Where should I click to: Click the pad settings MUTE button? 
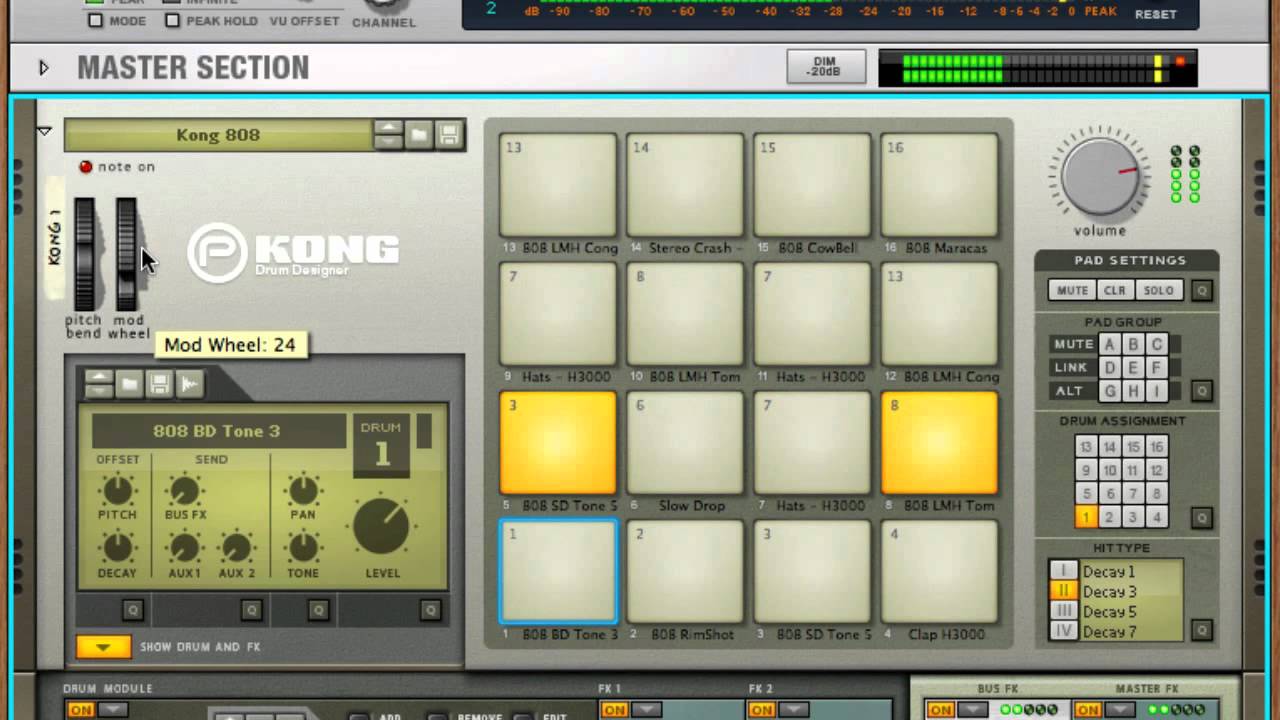click(1072, 291)
